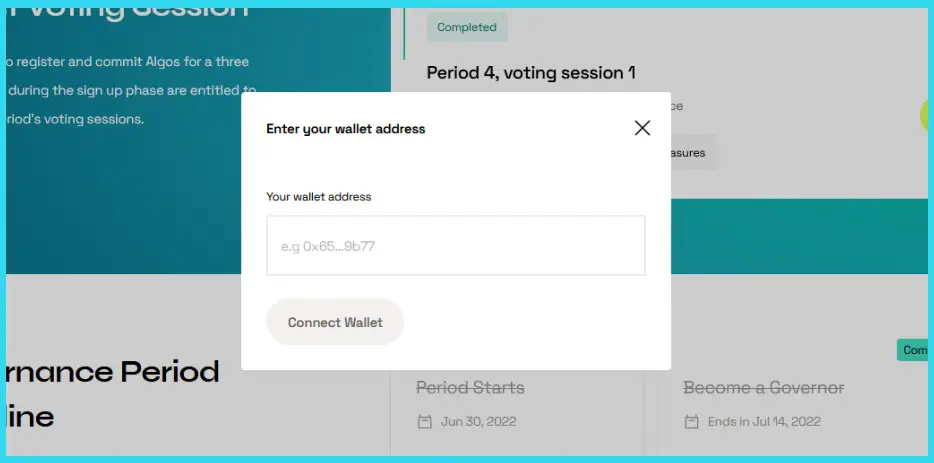Select the Completed badge above Period 4
This screenshot has width=934, height=463.
pyautogui.click(x=467, y=28)
